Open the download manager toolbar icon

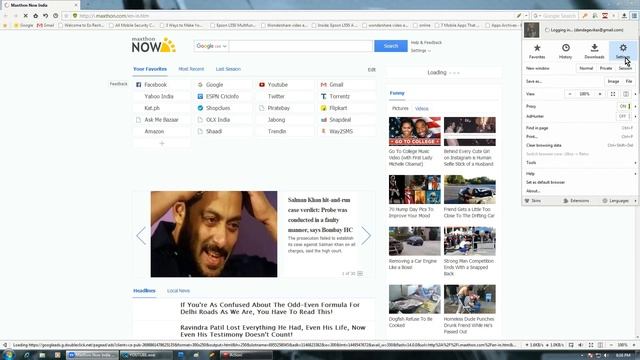tap(624, 16)
